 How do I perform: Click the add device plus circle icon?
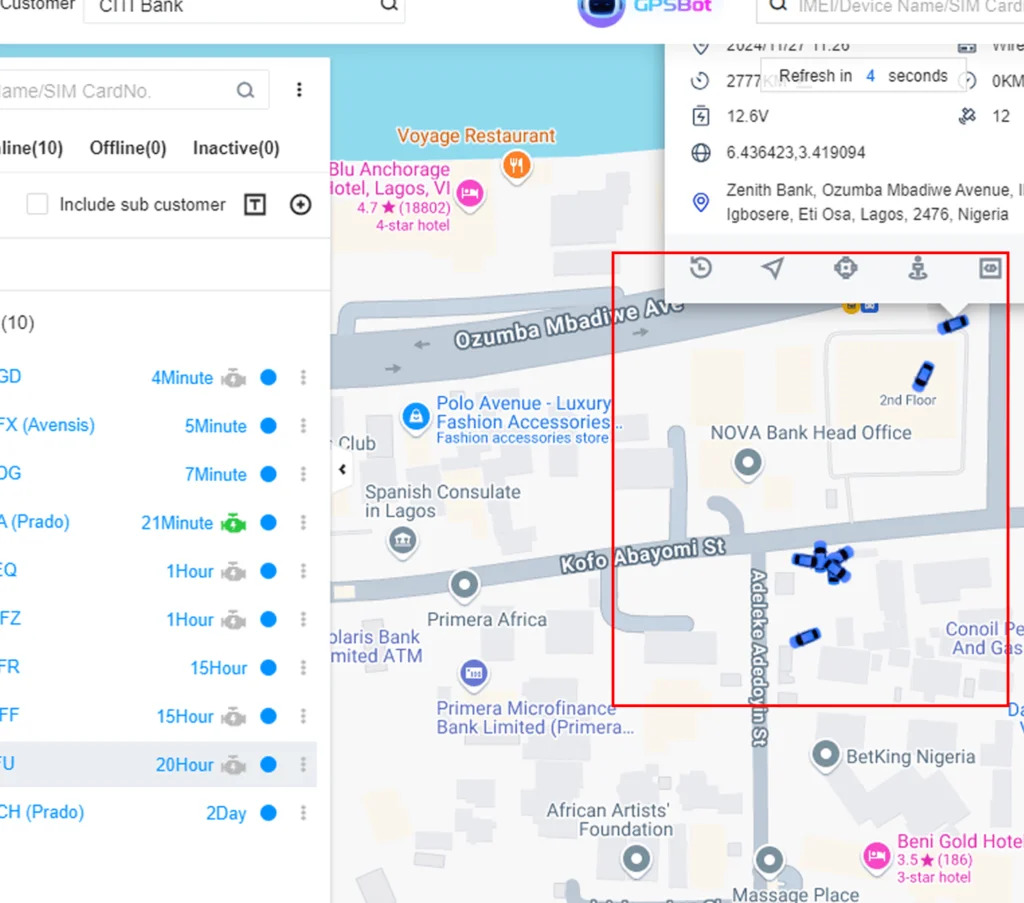[300, 205]
